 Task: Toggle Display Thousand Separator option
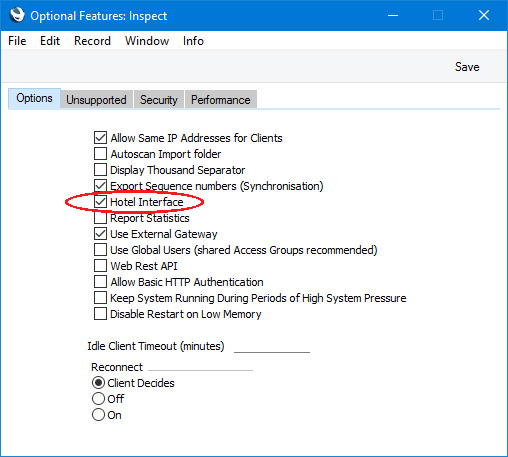pos(100,170)
